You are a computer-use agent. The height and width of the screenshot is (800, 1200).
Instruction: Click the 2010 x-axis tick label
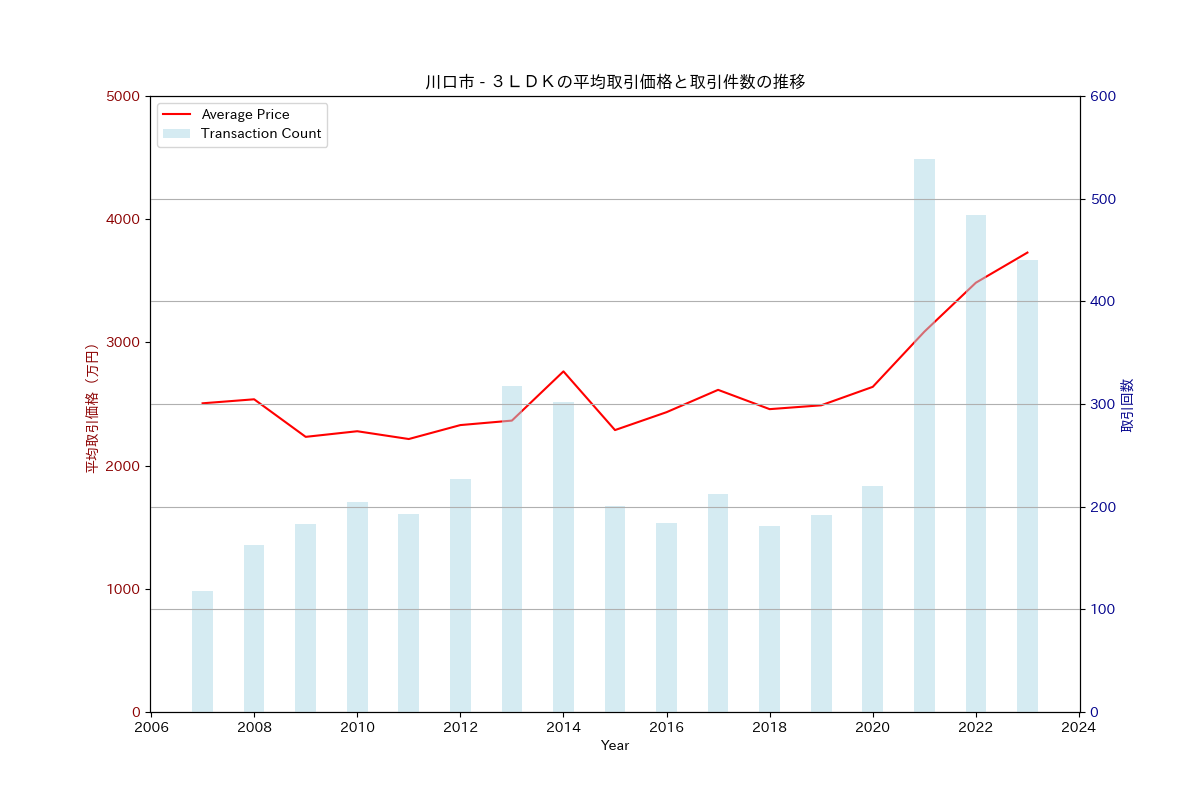click(x=357, y=728)
